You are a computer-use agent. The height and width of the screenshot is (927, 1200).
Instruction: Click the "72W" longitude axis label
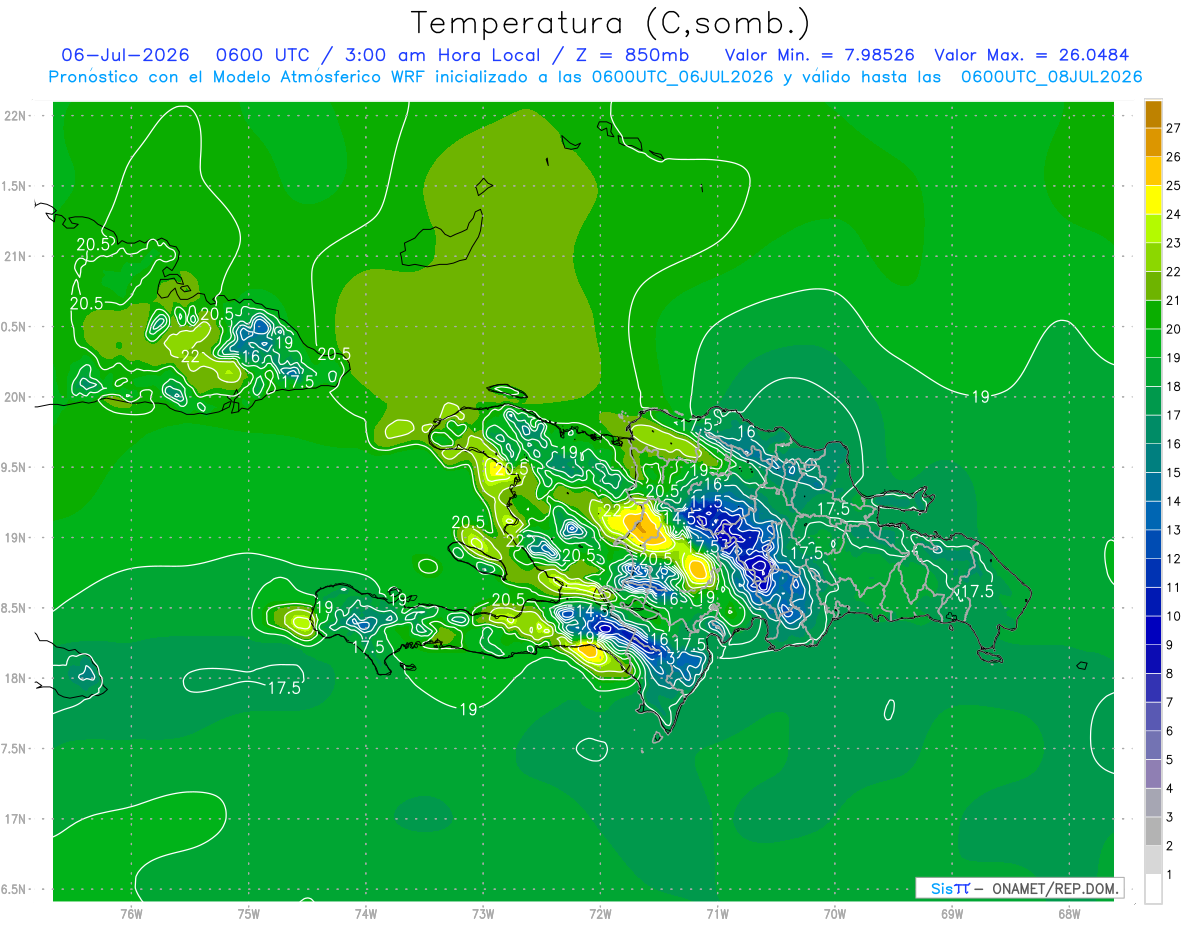(600, 913)
